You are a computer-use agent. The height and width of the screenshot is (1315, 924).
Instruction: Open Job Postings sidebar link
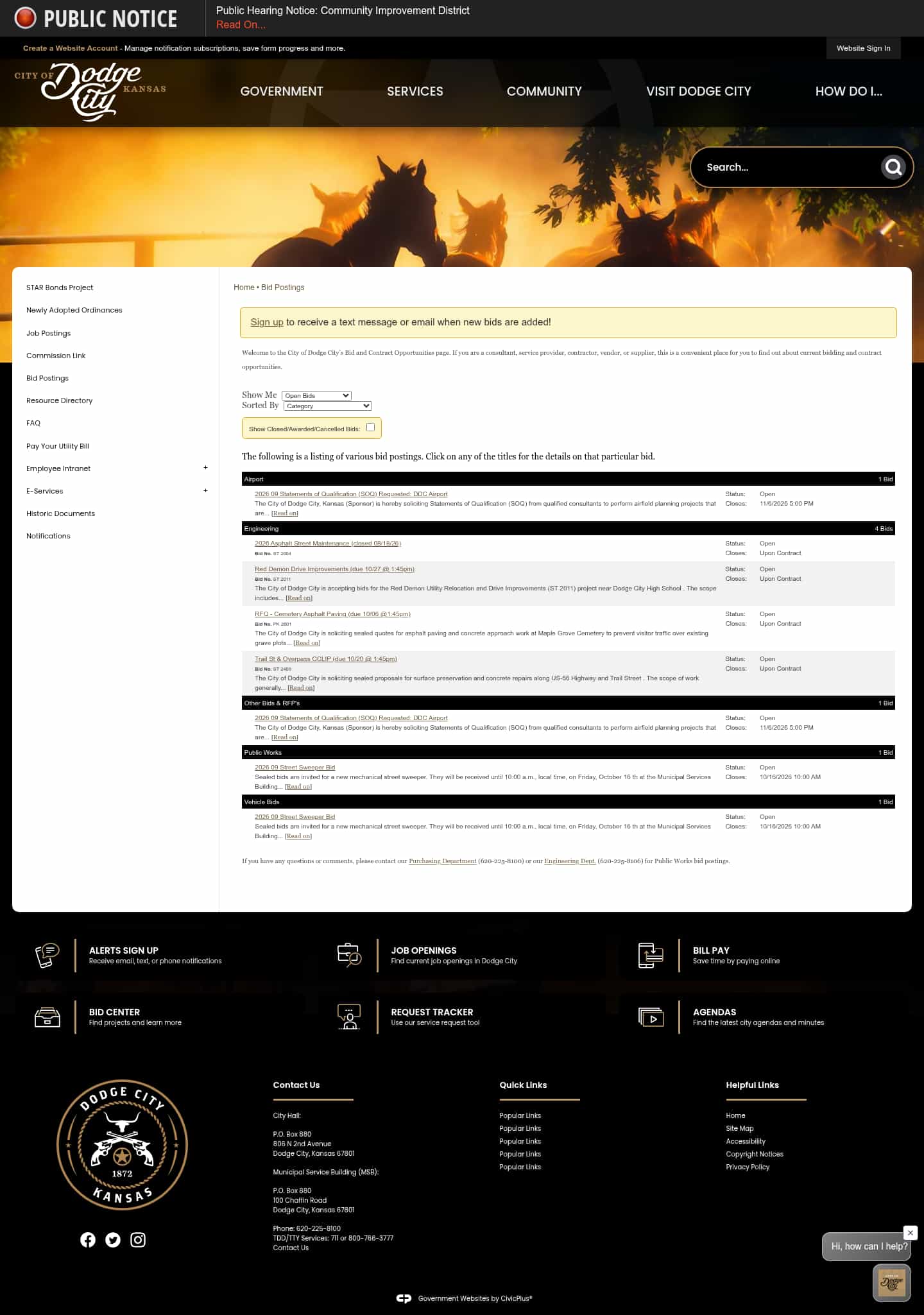pyautogui.click(x=49, y=333)
